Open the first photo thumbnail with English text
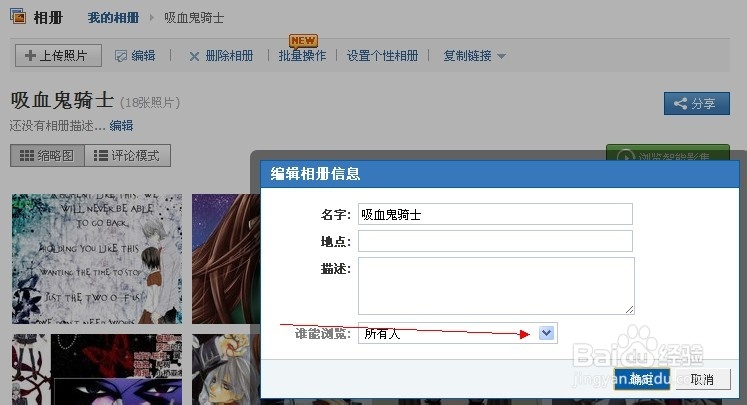Image resolution: width=747 pixels, height=405 pixels. (97, 259)
